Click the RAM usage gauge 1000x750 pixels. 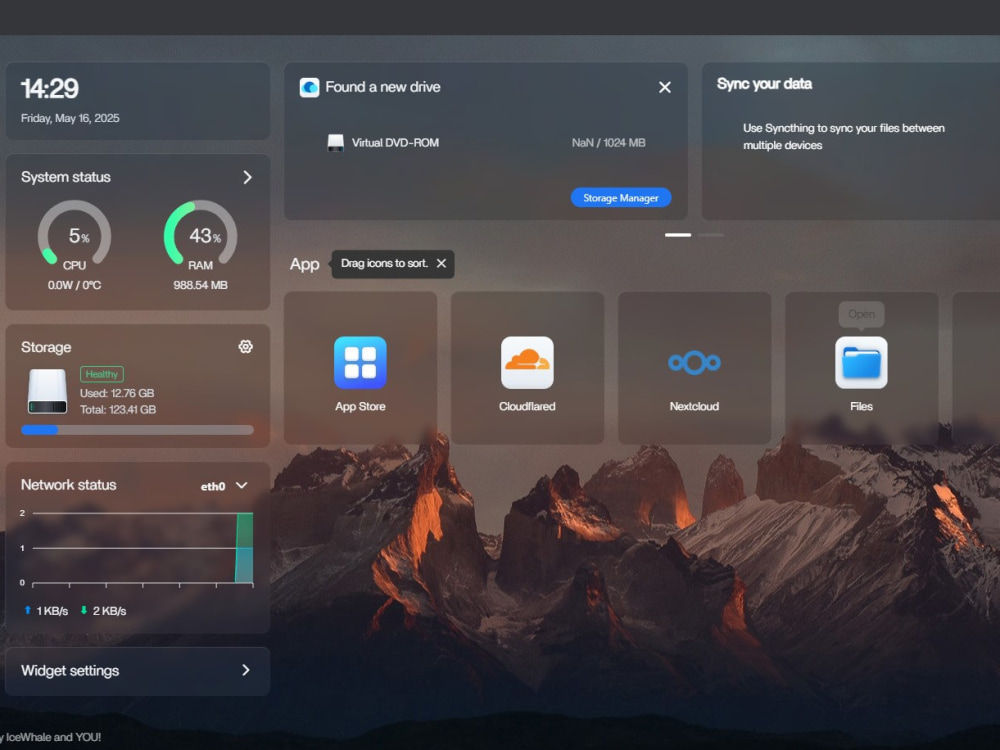(x=200, y=233)
